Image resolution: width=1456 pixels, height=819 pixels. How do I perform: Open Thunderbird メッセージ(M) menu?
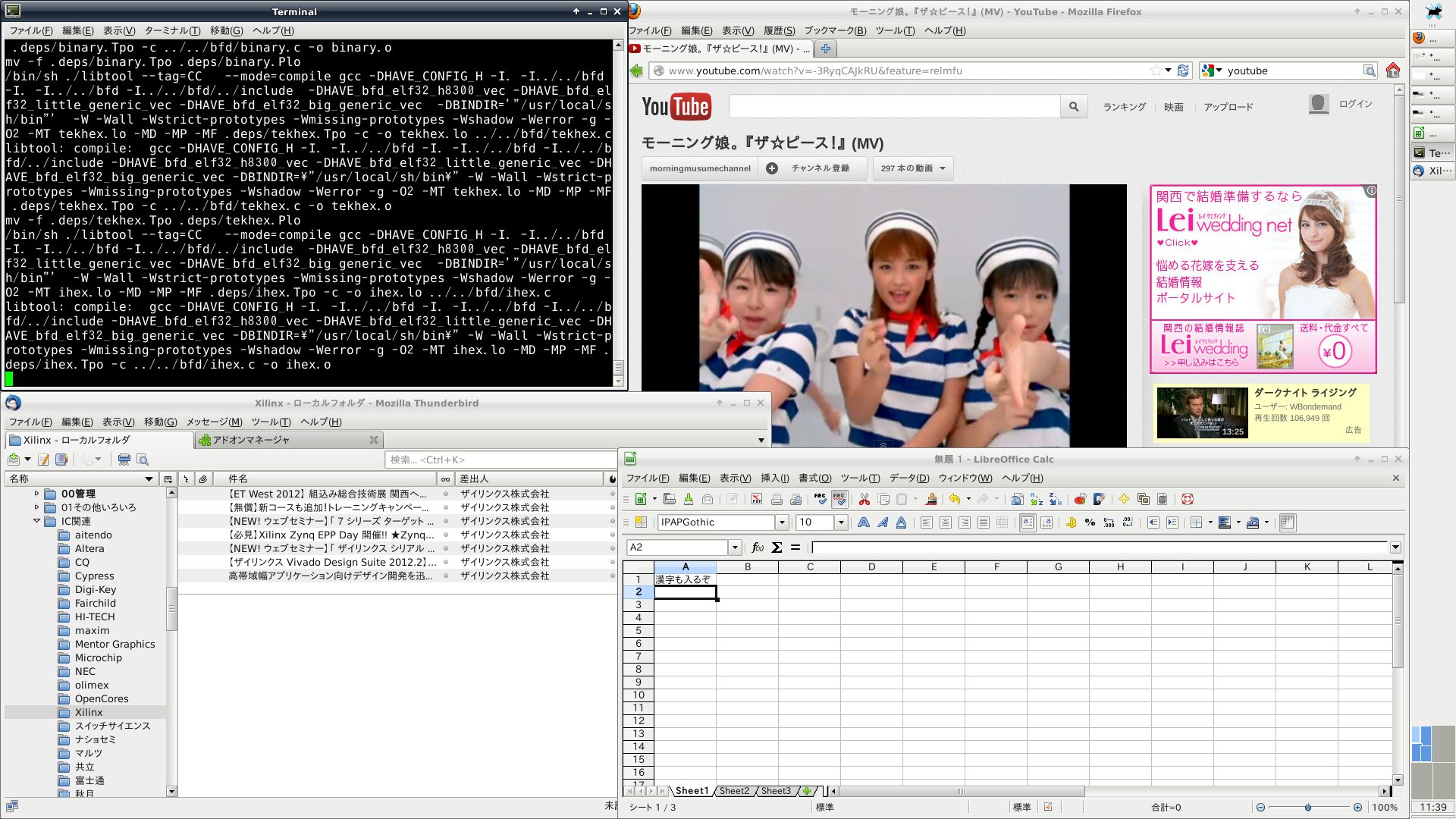[214, 422]
